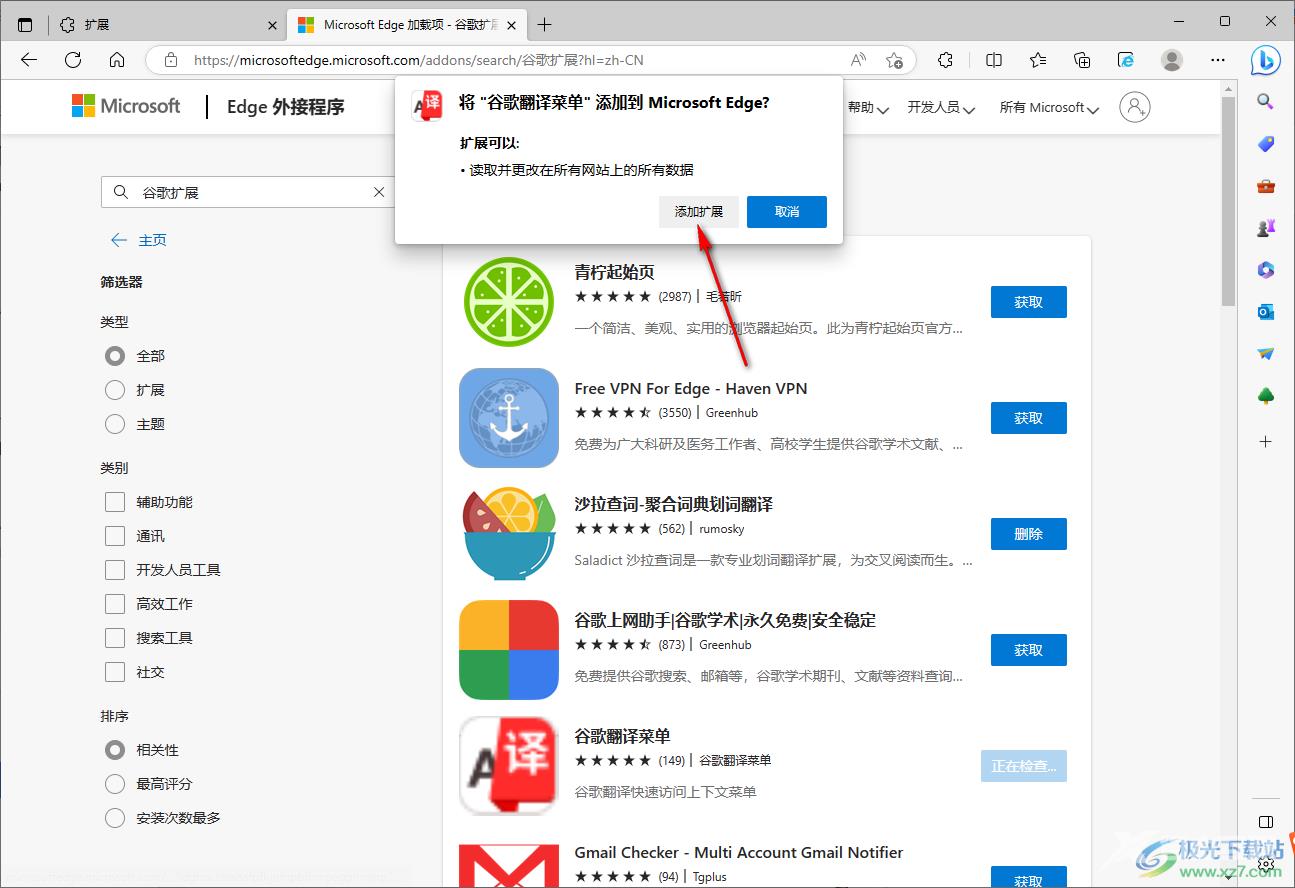Screen dimensions: 1295x888
Task: Sort by 相关性 radio button
Action: click(115, 750)
